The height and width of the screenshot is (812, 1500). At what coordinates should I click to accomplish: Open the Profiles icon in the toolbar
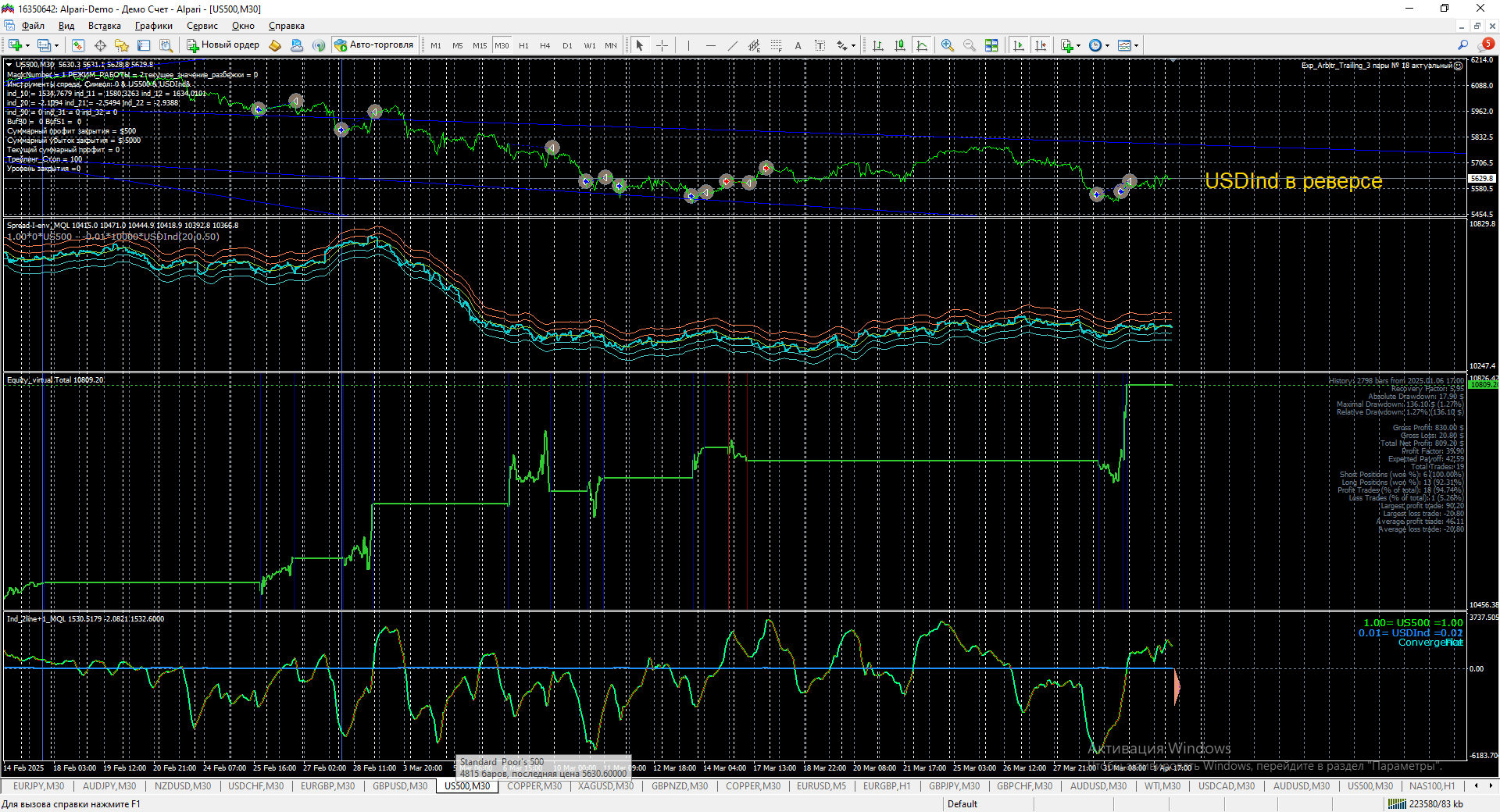click(44, 45)
